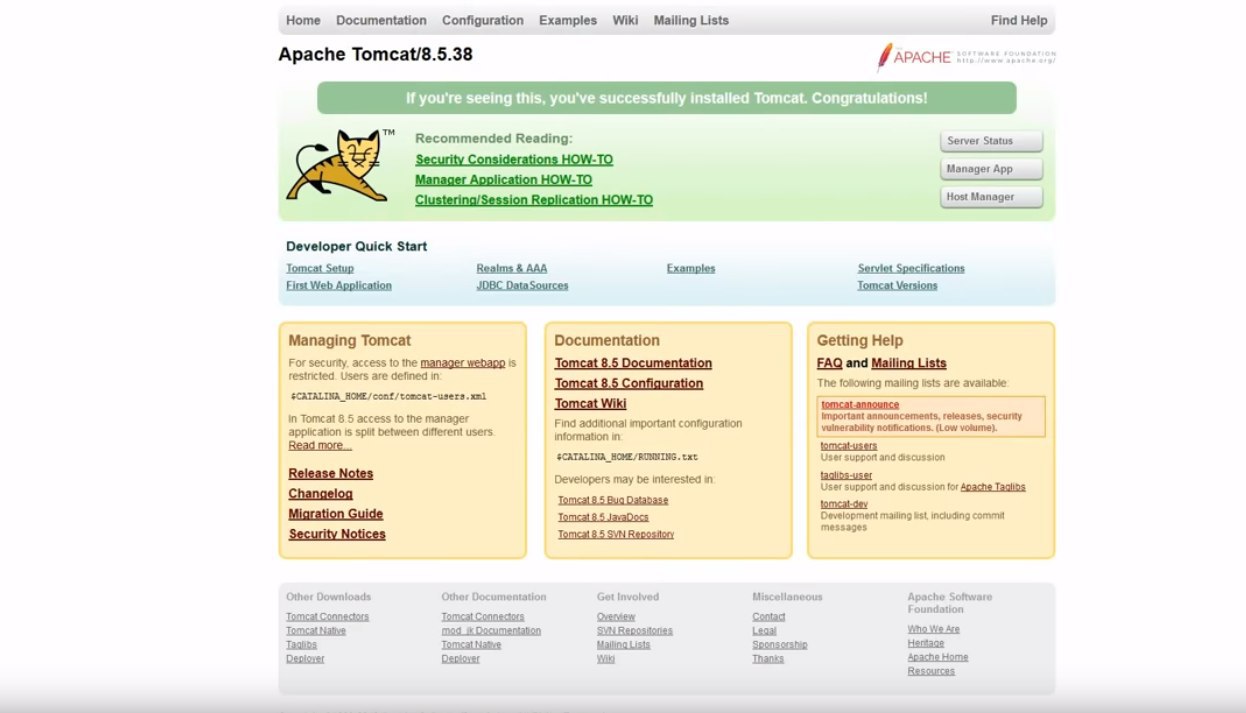
Task: Open the Changelog link
Action: click(321, 494)
